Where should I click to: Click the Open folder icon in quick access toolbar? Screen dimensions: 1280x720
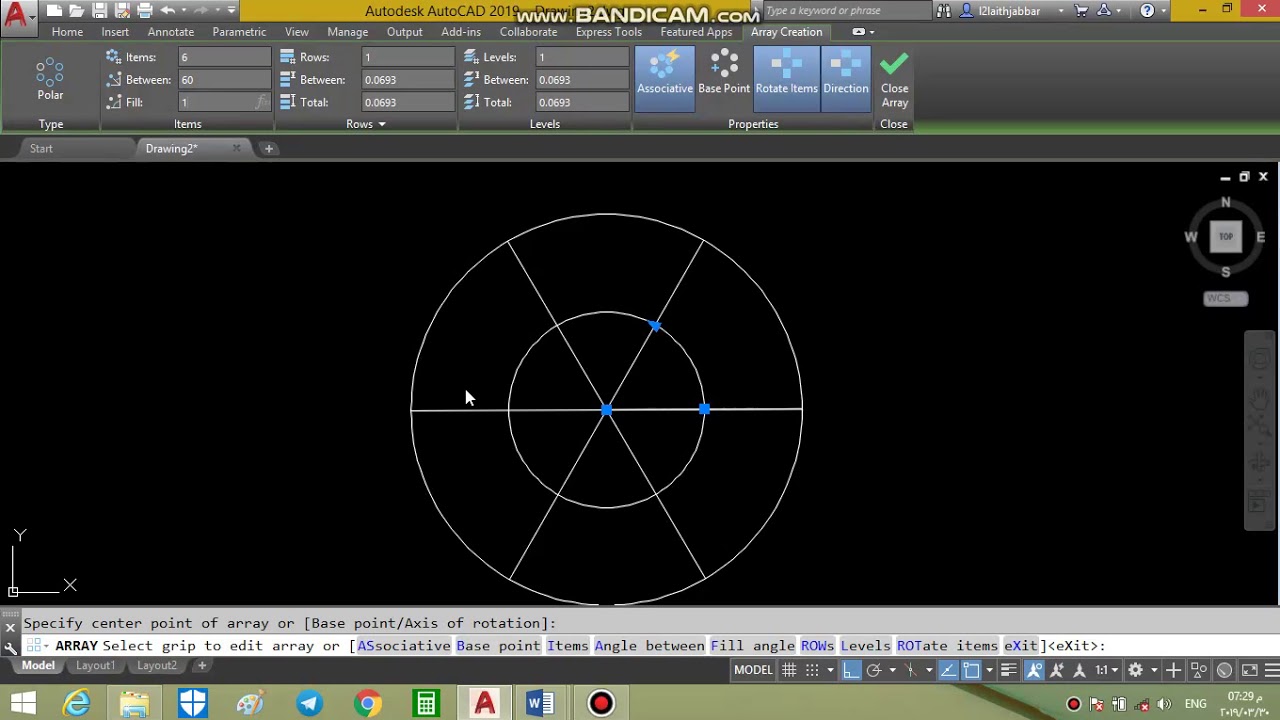pos(77,11)
